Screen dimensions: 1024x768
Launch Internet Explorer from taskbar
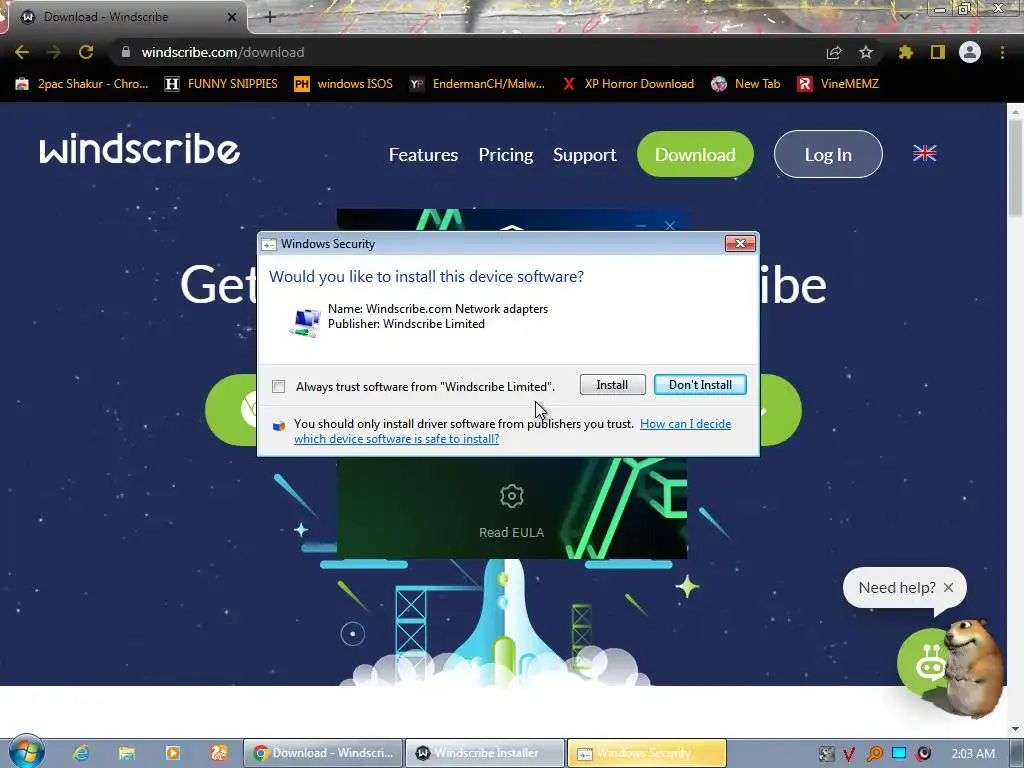pos(81,753)
